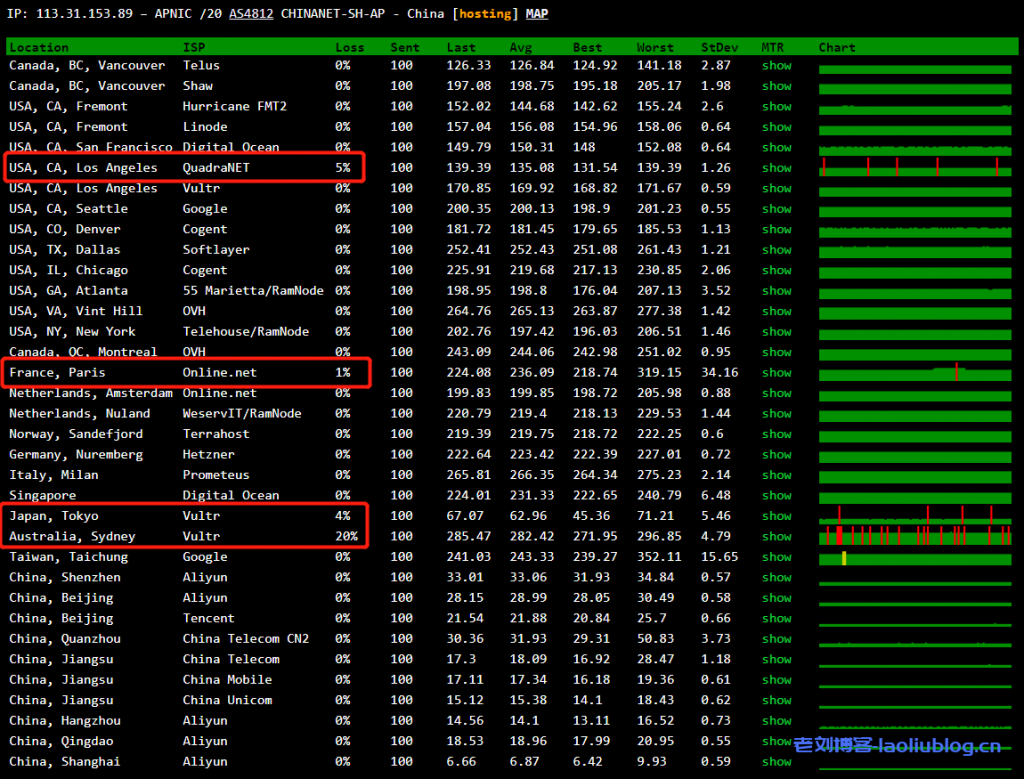Open the MAP link in header
The width and height of the screenshot is (1024, 779).
pos(537,14)
